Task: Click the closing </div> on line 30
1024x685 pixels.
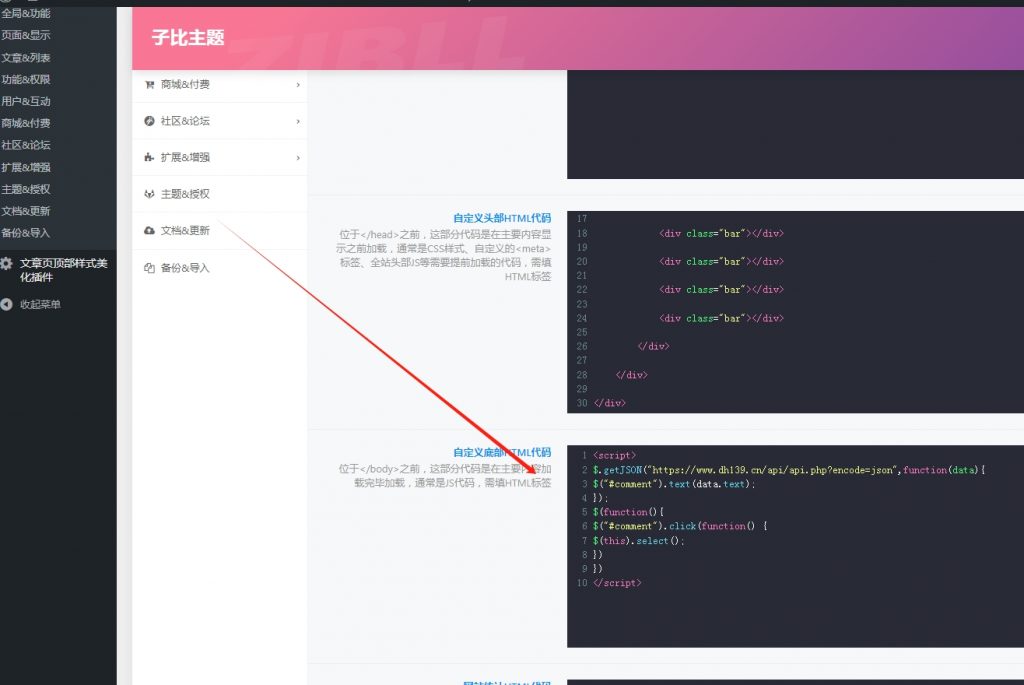Action: point(610,403)
